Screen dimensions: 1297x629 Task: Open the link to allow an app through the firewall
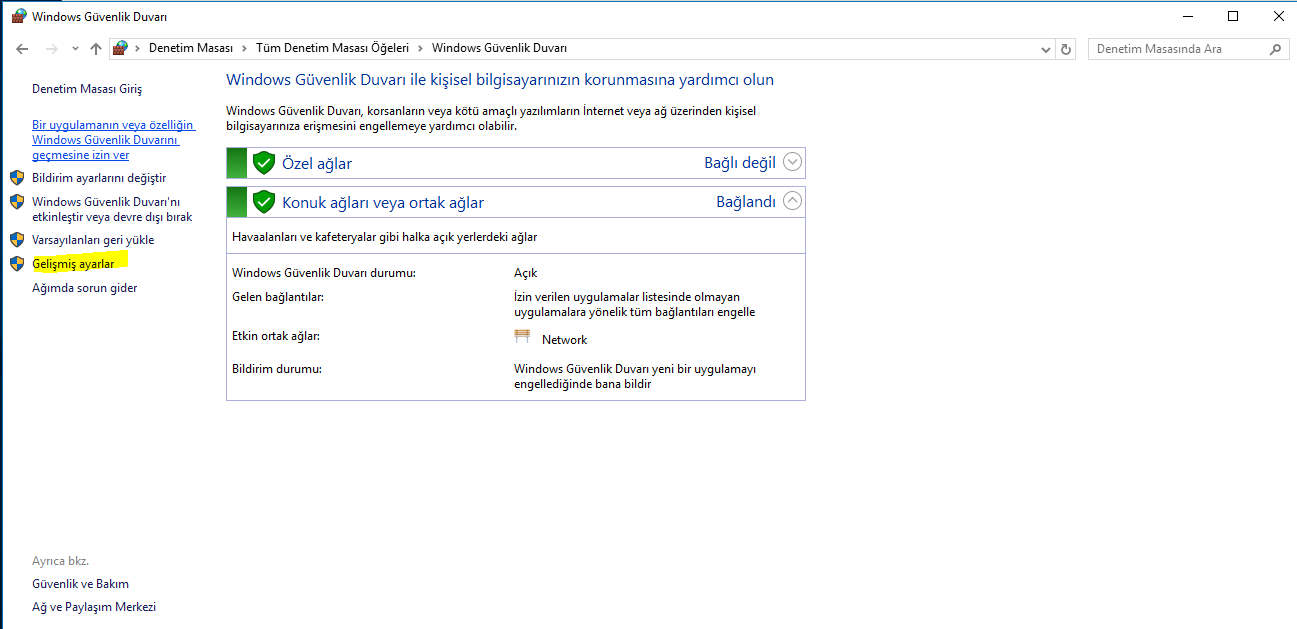pyautogui.click(x=113, y=140)
